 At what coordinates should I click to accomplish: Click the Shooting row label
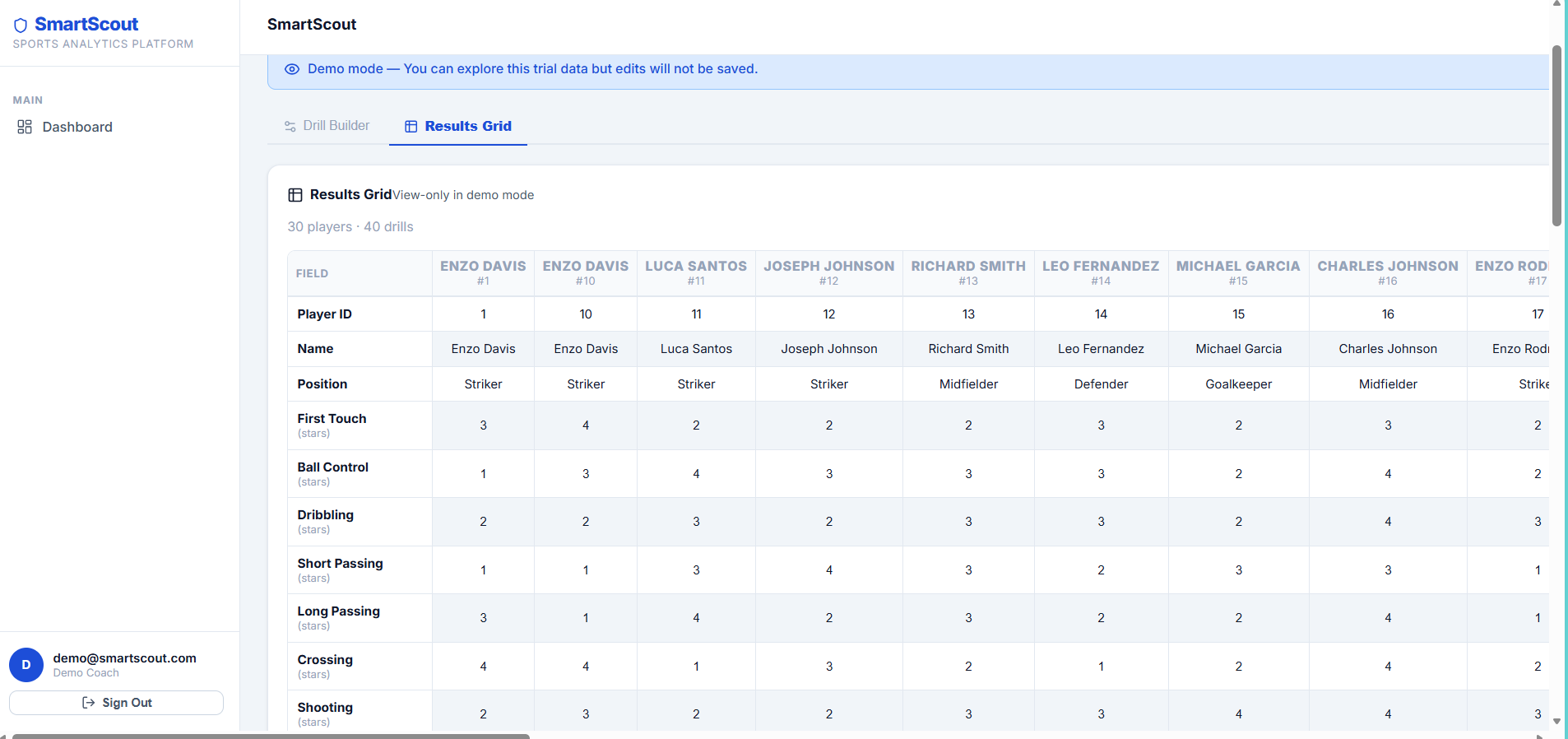pos(325,708)
